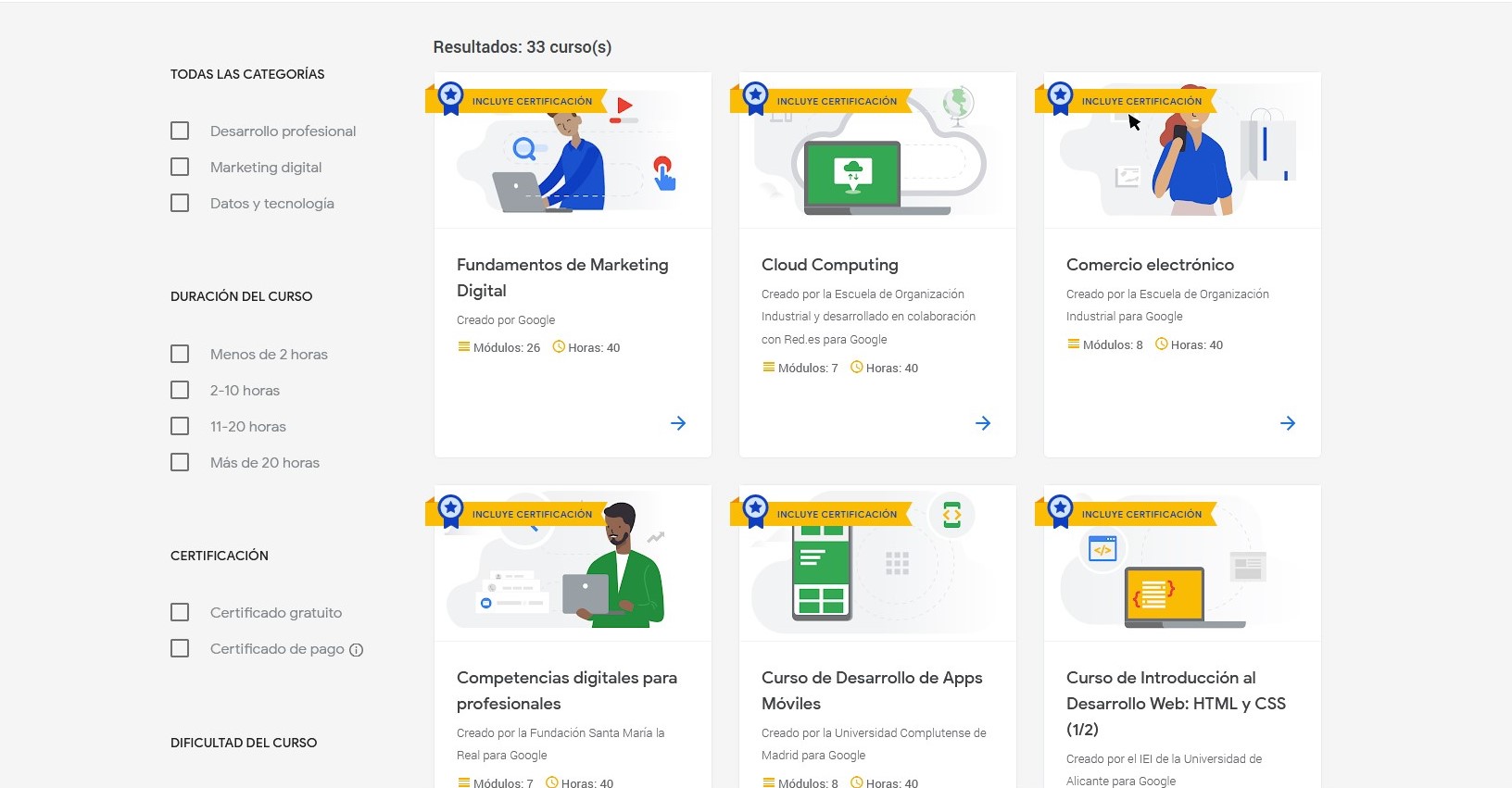Tick the Datos y tecnología checkbox
This screenshot has height=788, width=1512.
pyautogui.click(x=180, y=203)
